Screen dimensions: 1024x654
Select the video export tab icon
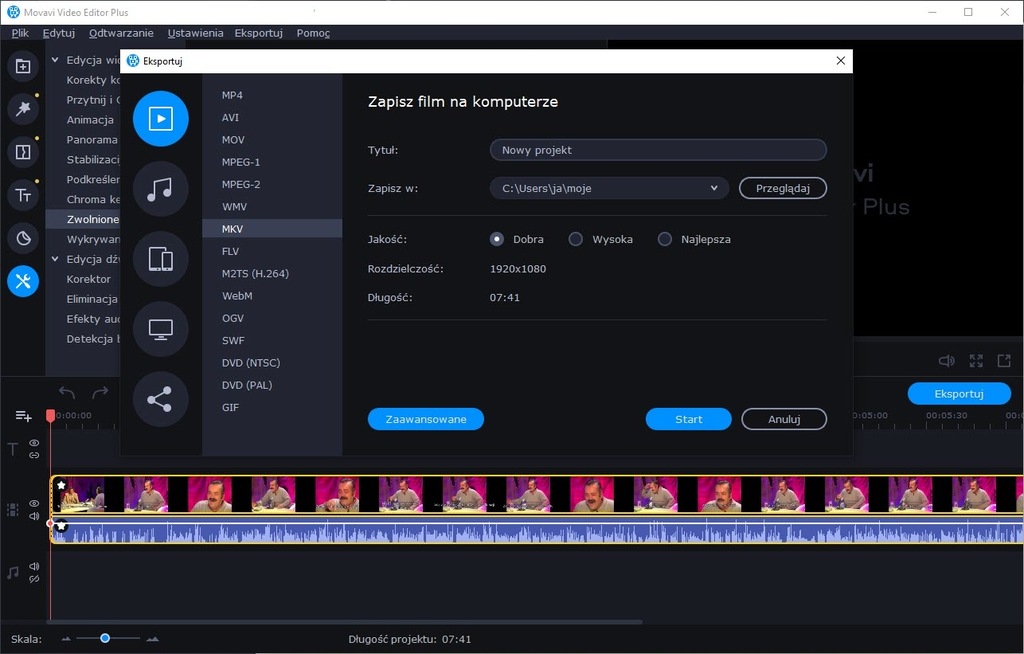[160, 119]
